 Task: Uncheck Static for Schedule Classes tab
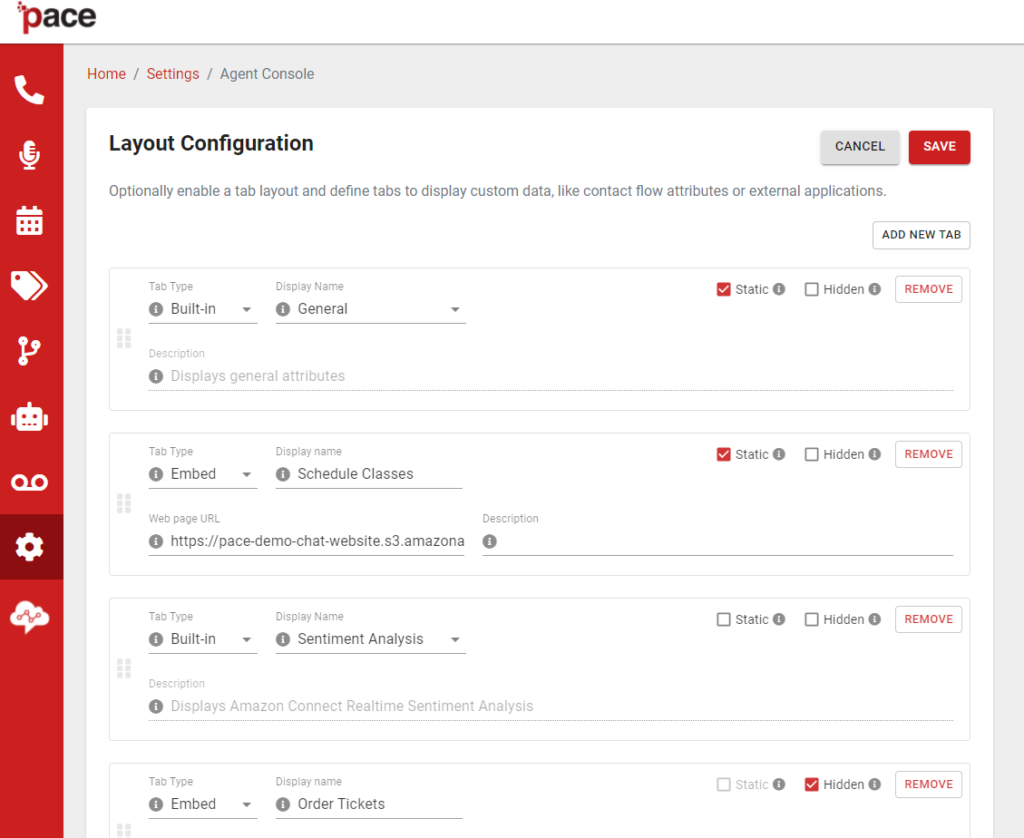pyautogui.click(x=724, y=455)
